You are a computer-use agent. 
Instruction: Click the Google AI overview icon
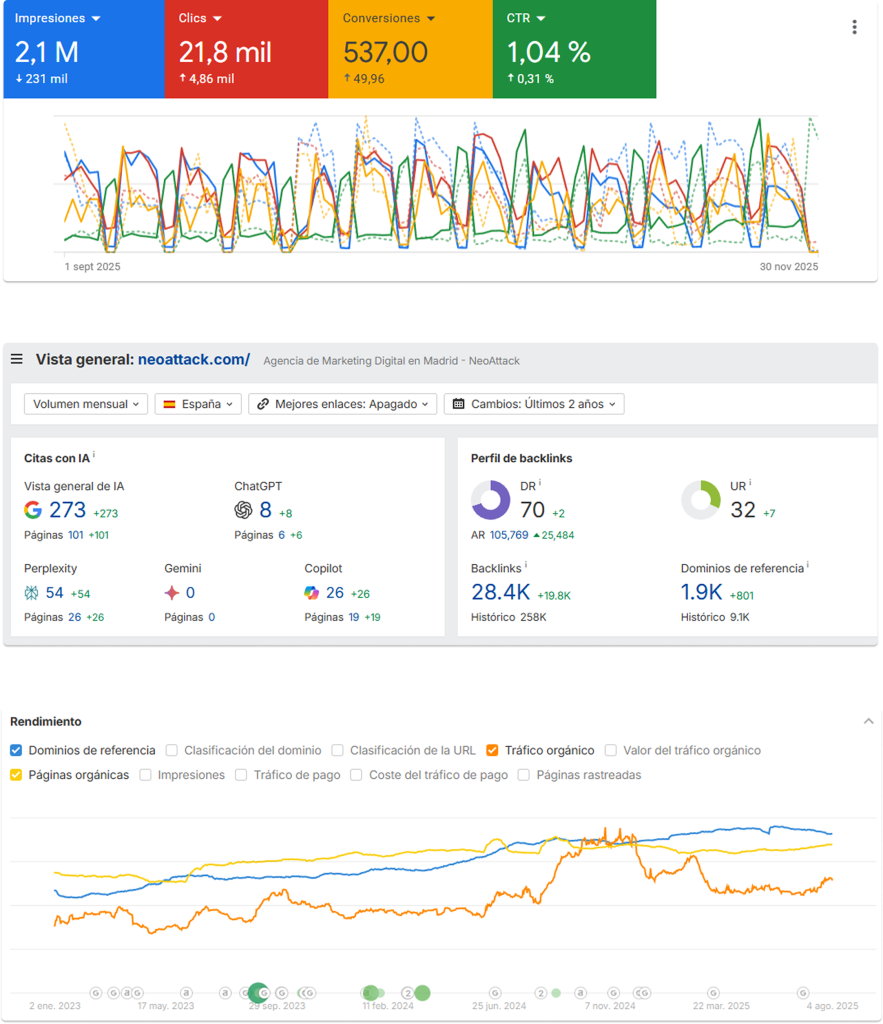[34, 510]
